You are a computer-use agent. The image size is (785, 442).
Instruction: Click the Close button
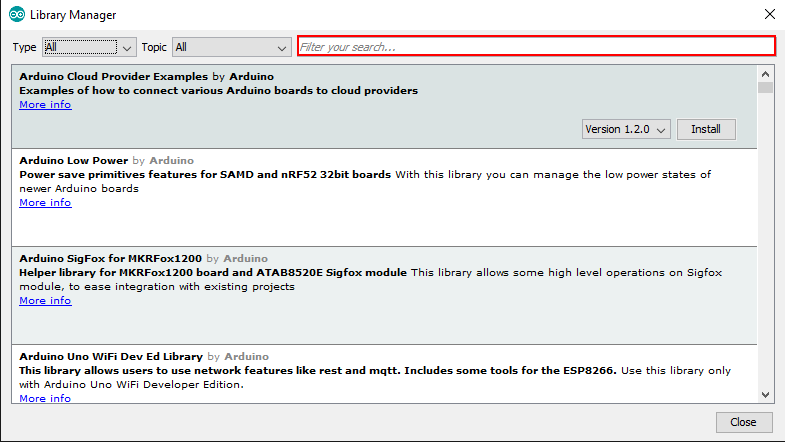tap(743, 422)
